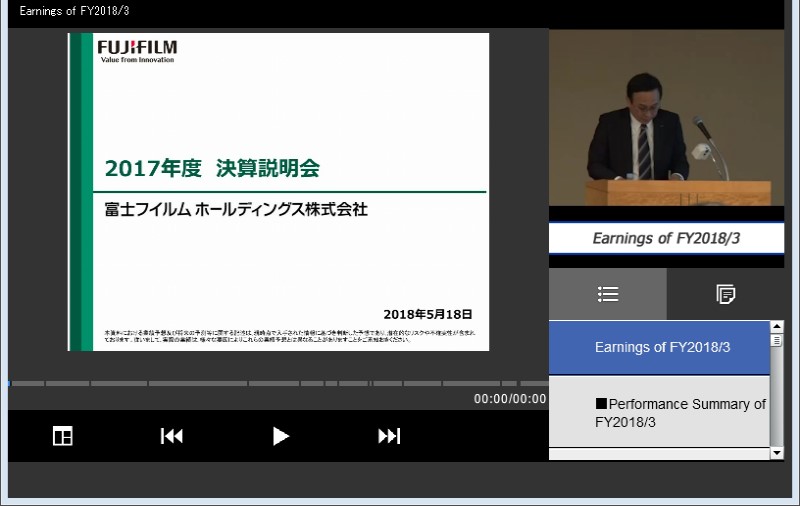
Task: Click the 00:00/00:00 time display
Action: [x=510, y=399]
